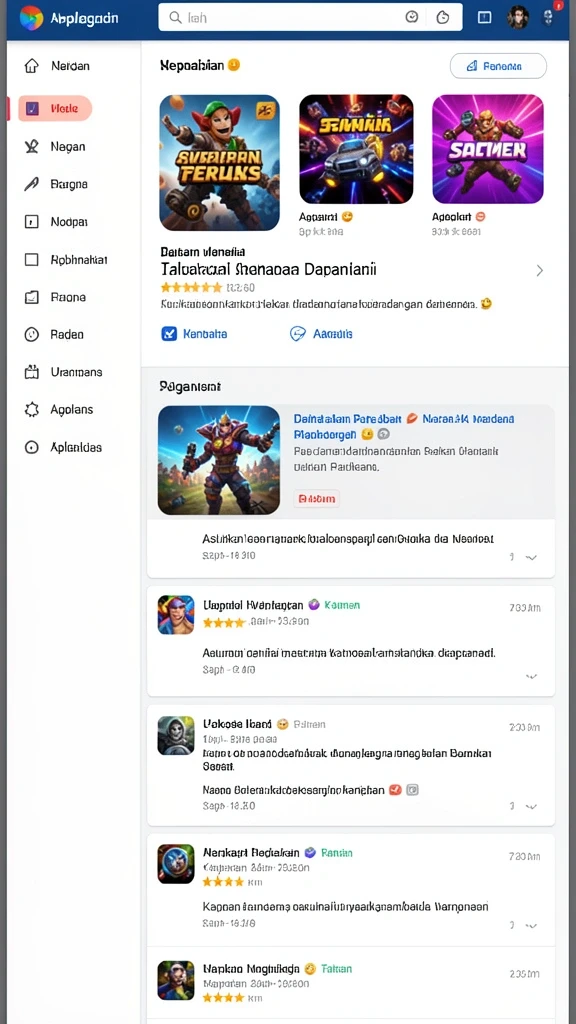Click the notification icon with red badge

coord(549,16)
